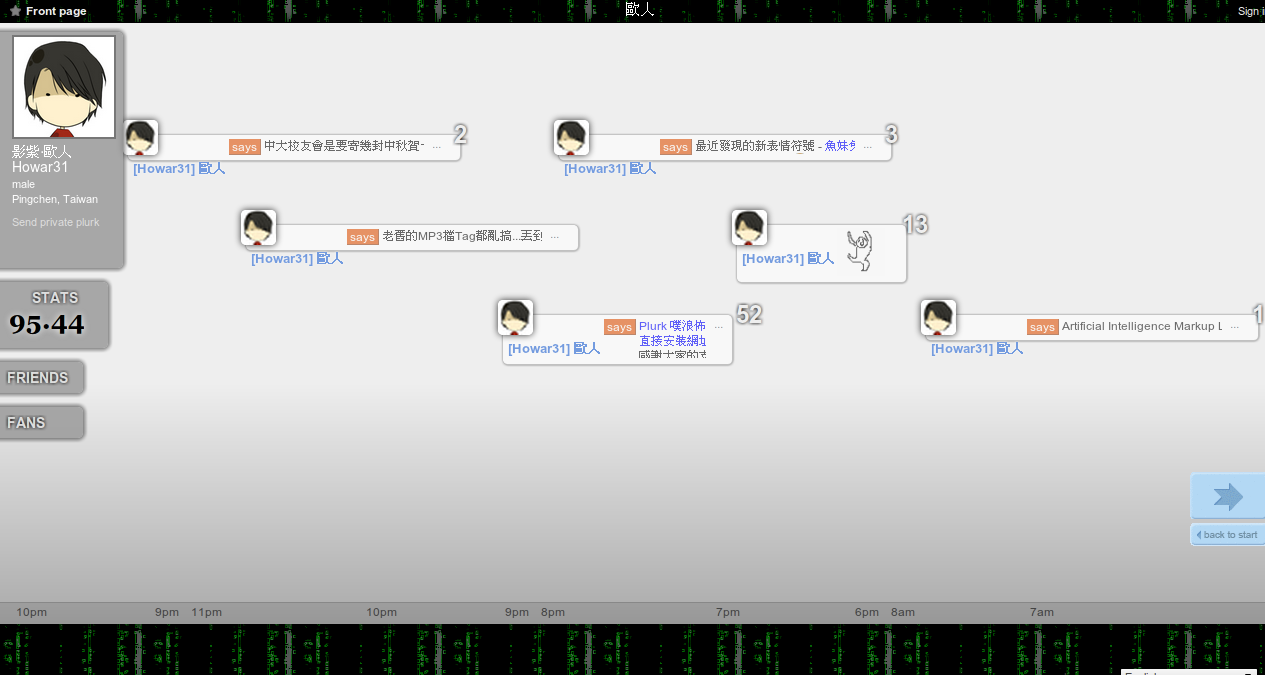Click avatar on the 中大校友會 plurk
Image resolution: width=1265 pixels, height=675 pixels.
click(x=141, y=138)
